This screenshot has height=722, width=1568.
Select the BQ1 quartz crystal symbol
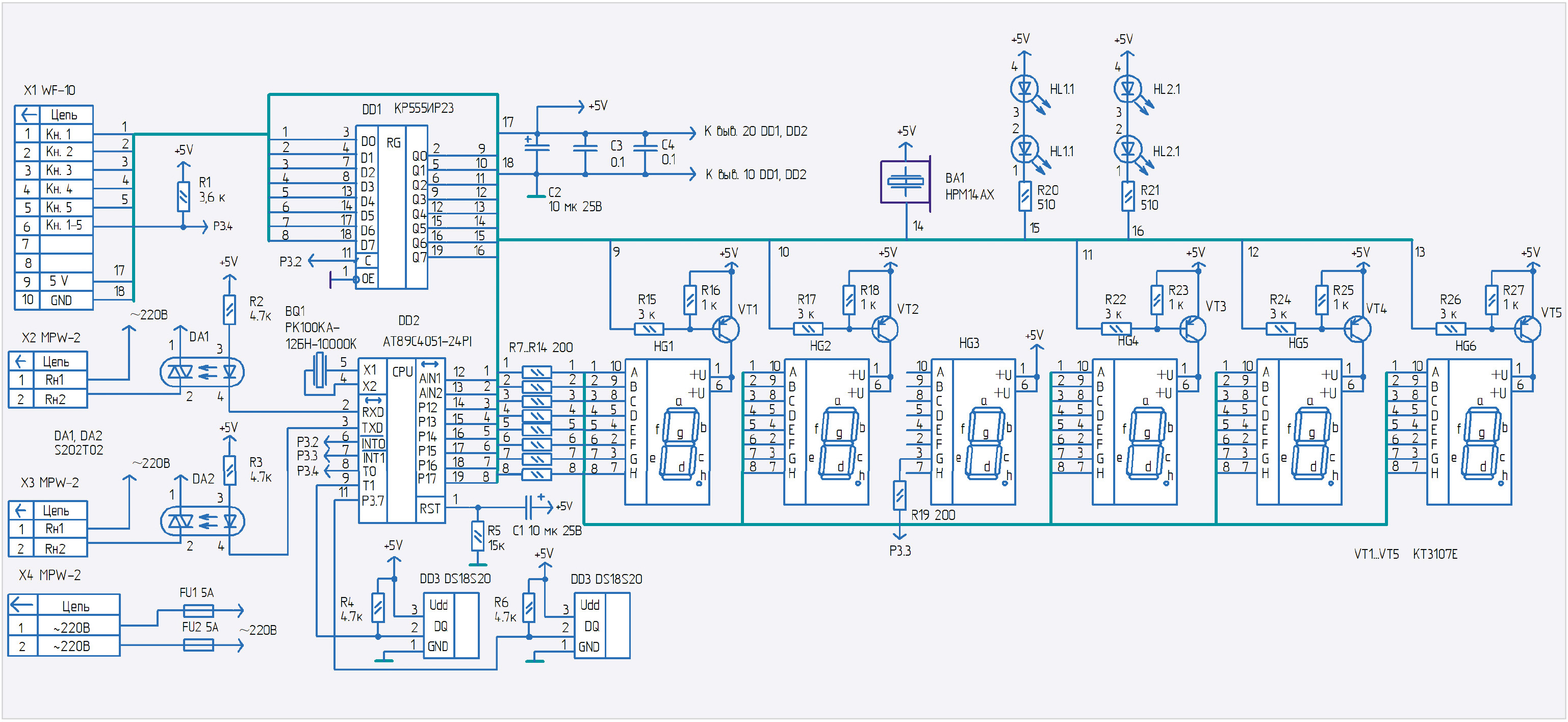tap(319, 370)
